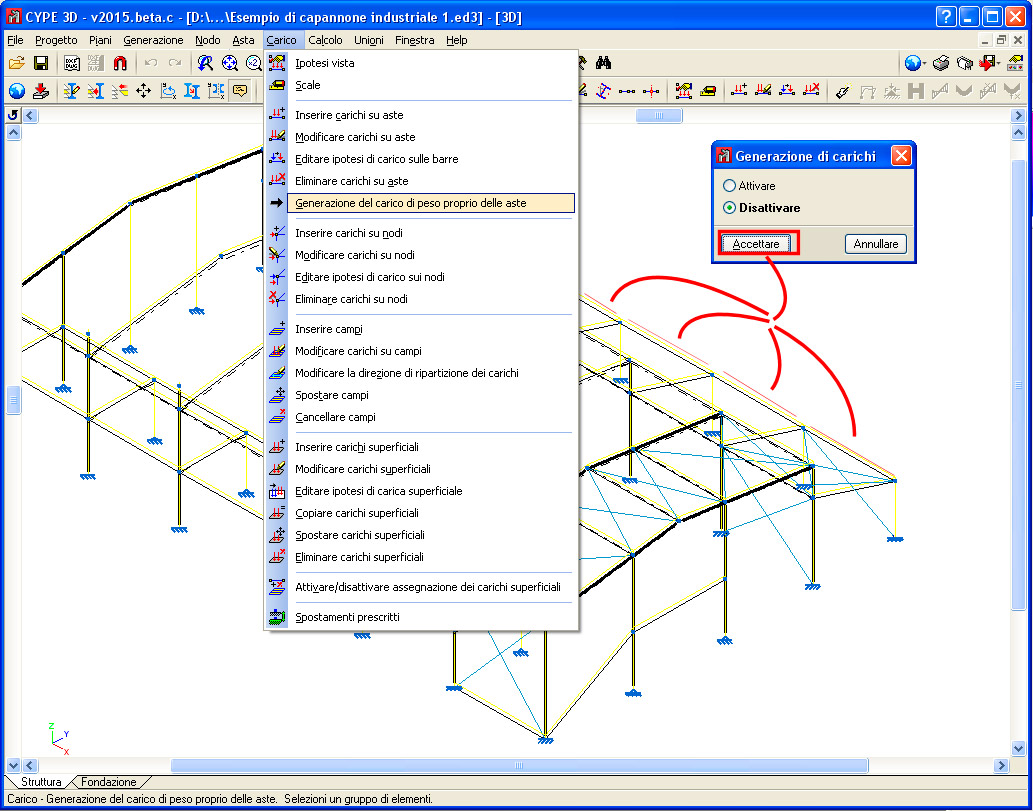Click the toolbar edit load hypothesis on bars icon
Image resolution: width=1033 pixels, height=811 pixels.
(x=787, y=91)
